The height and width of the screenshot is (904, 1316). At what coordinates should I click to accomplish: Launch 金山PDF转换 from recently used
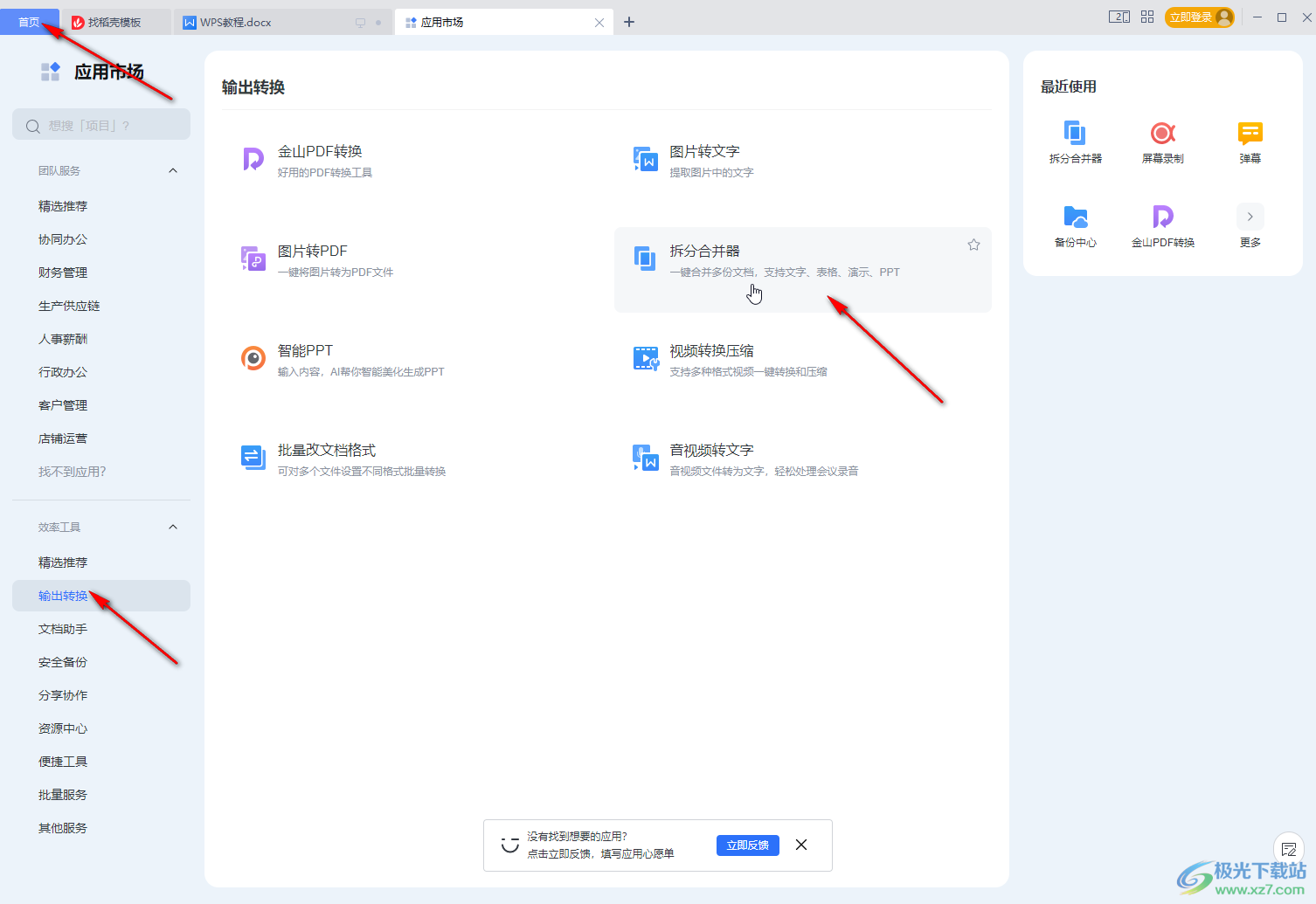1162,225
